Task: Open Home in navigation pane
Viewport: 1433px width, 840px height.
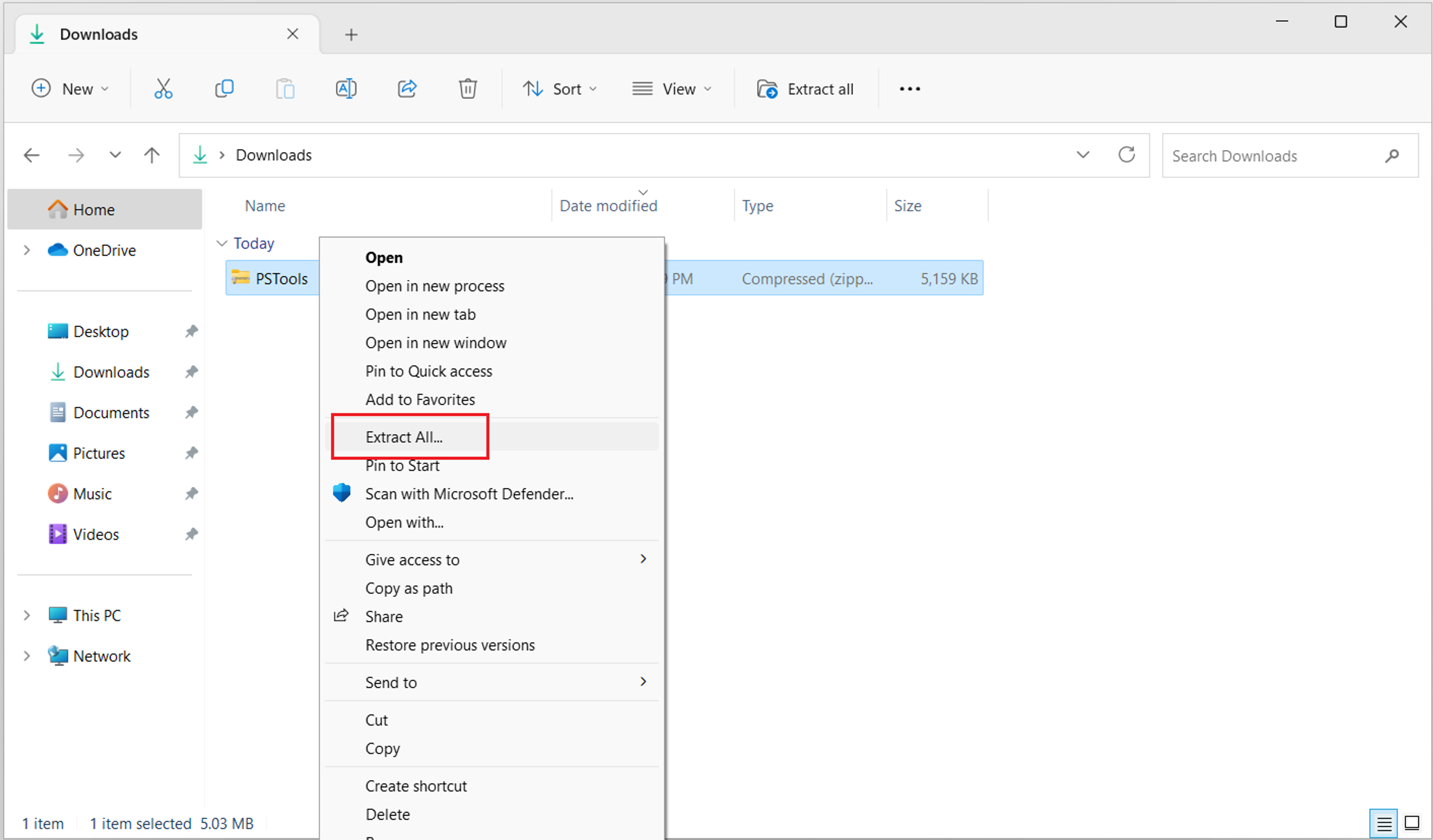Action: point(104,210)
